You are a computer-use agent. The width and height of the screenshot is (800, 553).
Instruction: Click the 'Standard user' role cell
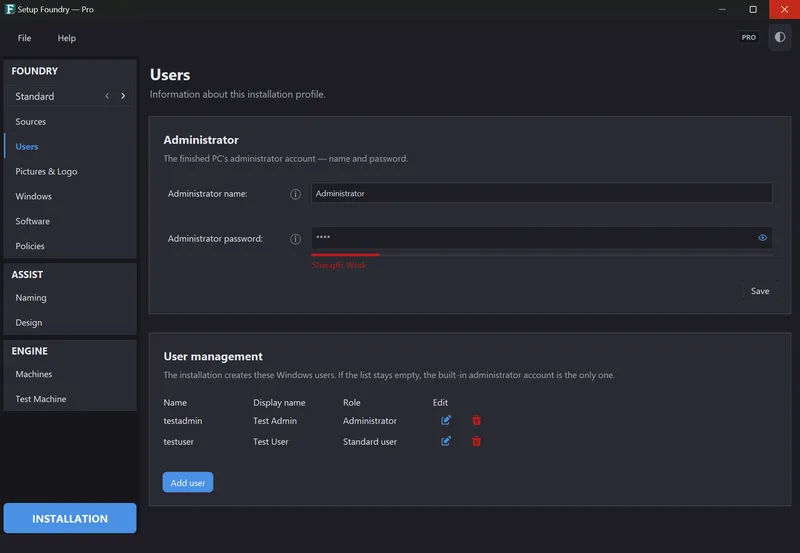369,442
